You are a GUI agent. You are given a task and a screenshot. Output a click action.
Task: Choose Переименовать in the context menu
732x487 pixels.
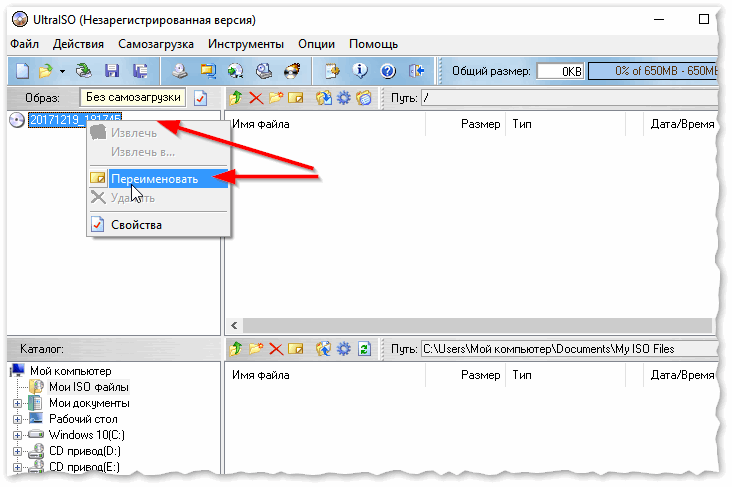coord(159,179)
